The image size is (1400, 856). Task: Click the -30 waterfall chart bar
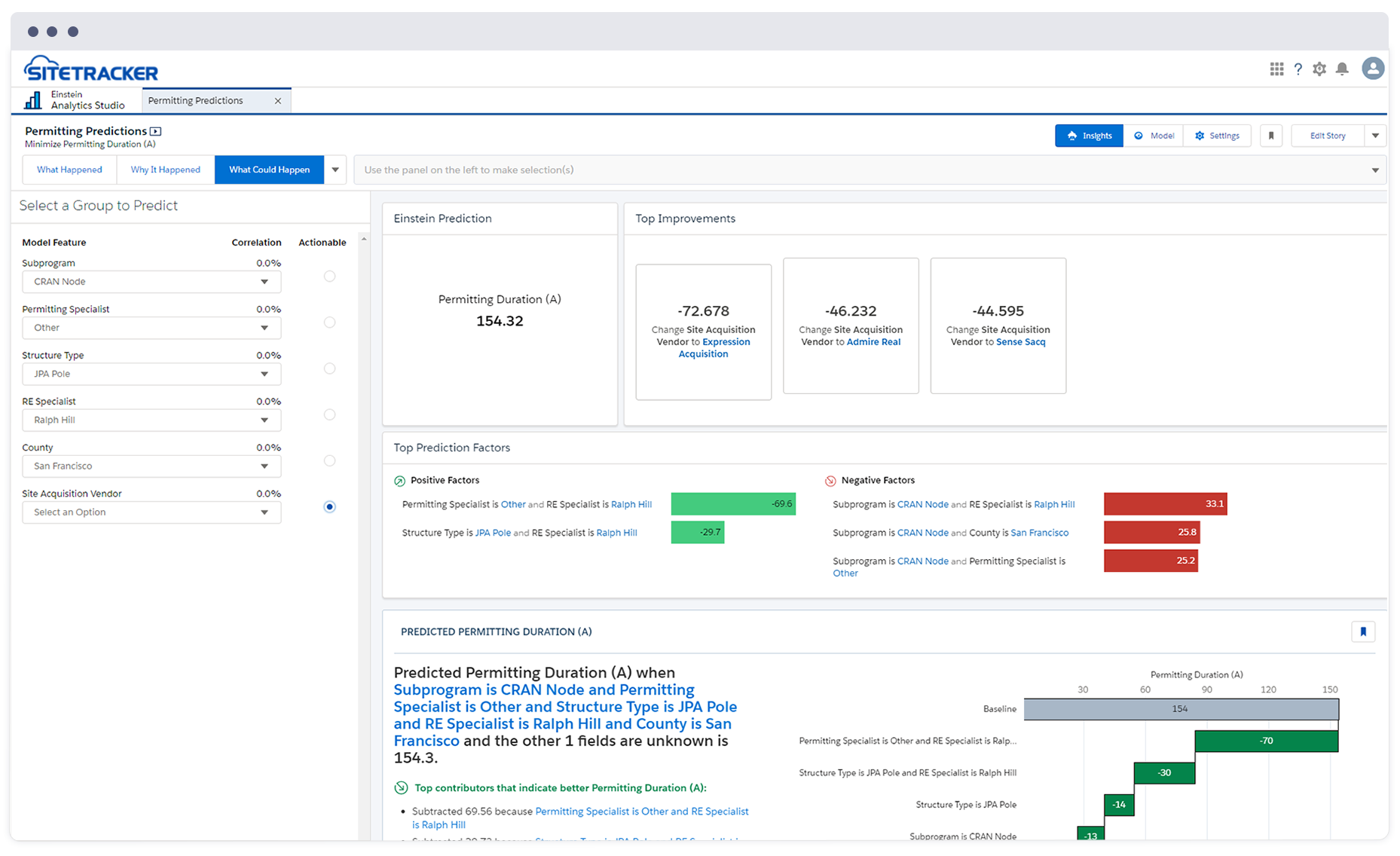(x=1164, y=773)
